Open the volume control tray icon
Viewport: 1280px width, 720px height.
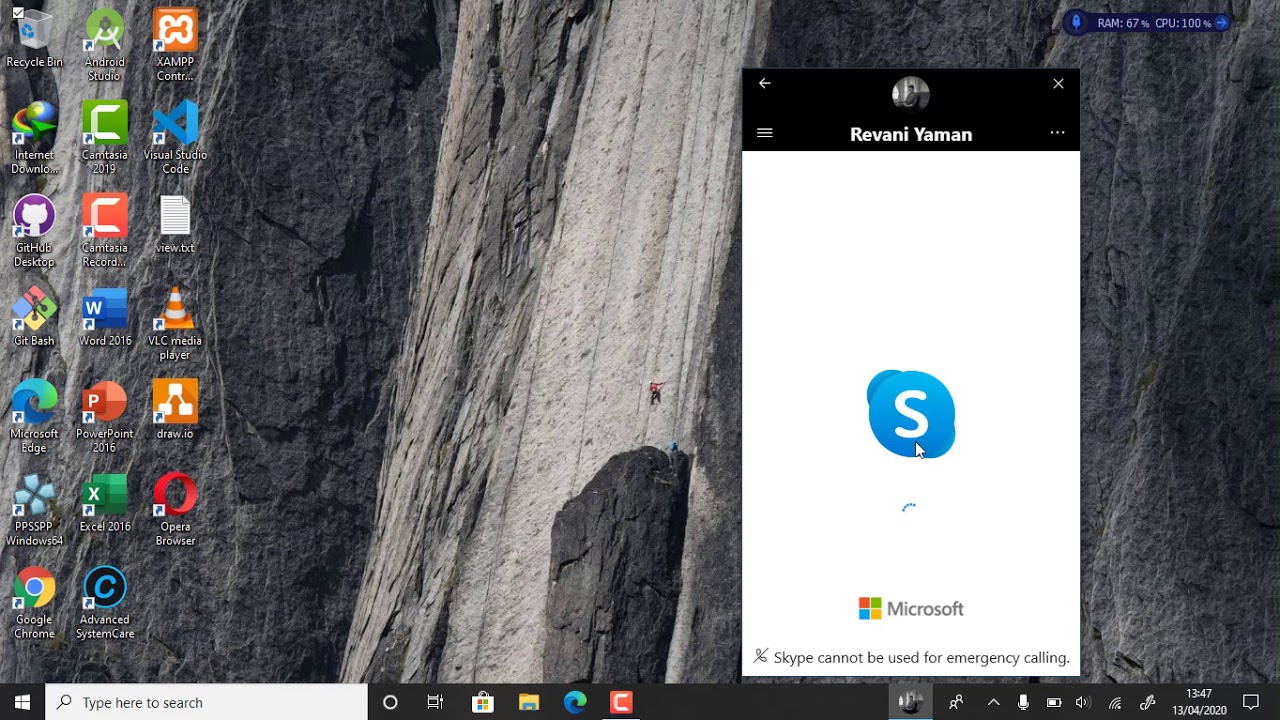pos(1082,702)
